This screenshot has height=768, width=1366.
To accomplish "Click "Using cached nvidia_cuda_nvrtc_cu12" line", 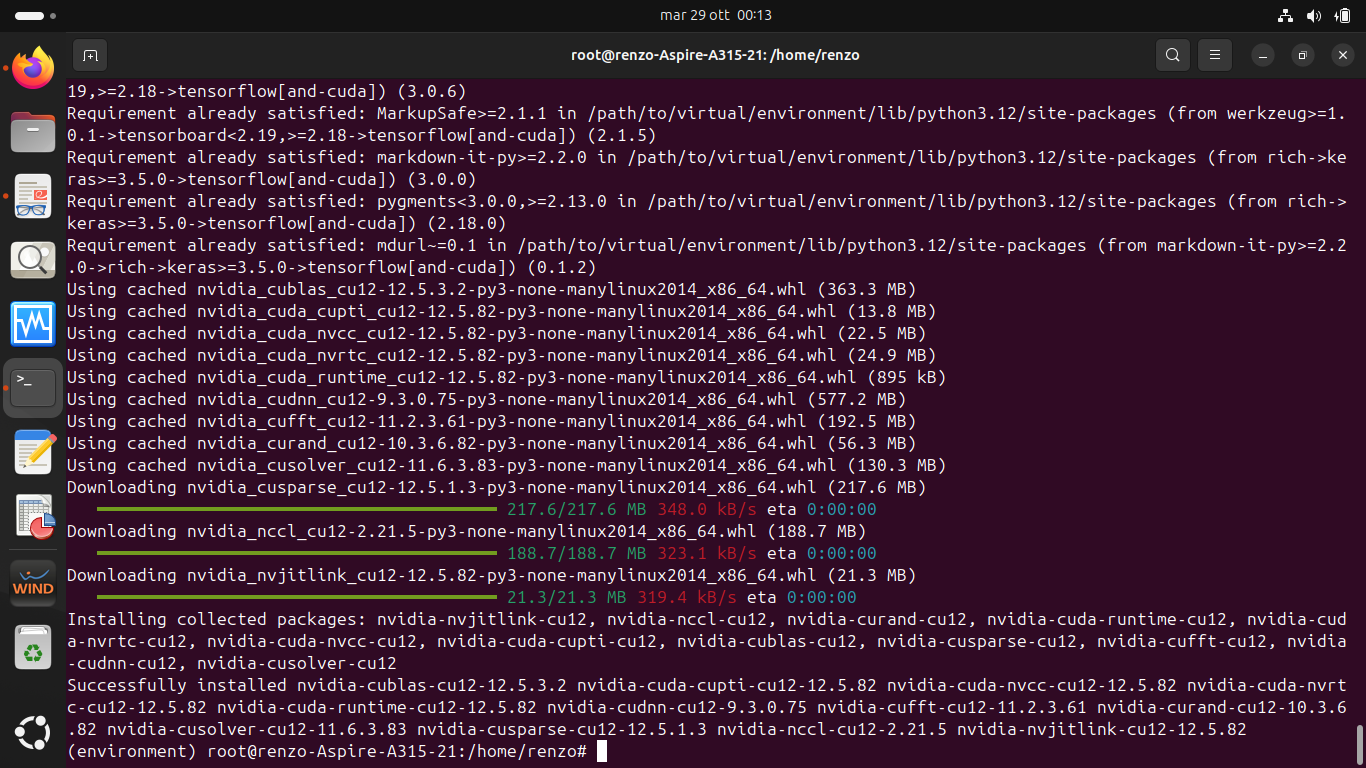I will pyautogui.click(x=501, y=355).
